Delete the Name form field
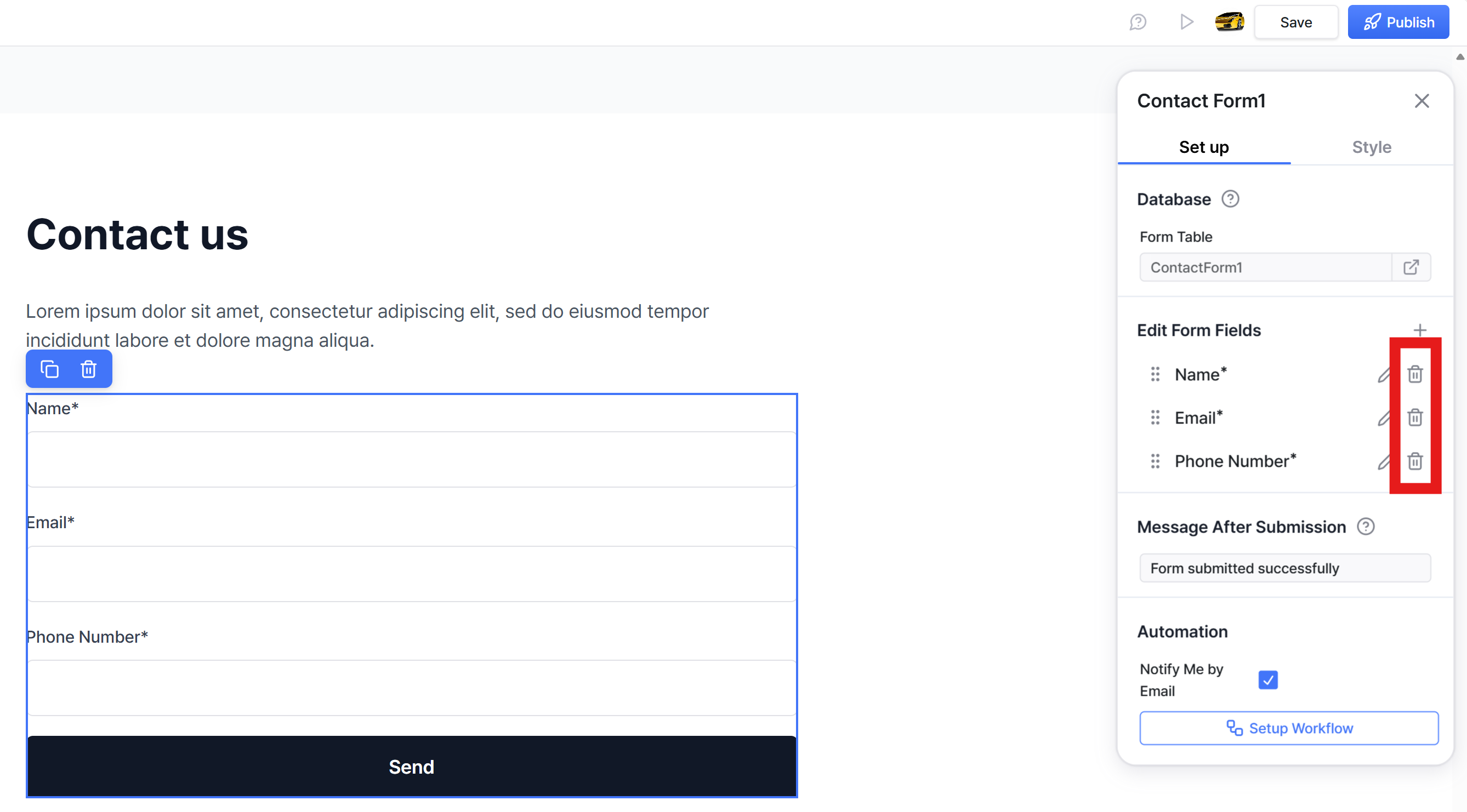This screenshot has width=1467, height=812. pos(1414,374)
